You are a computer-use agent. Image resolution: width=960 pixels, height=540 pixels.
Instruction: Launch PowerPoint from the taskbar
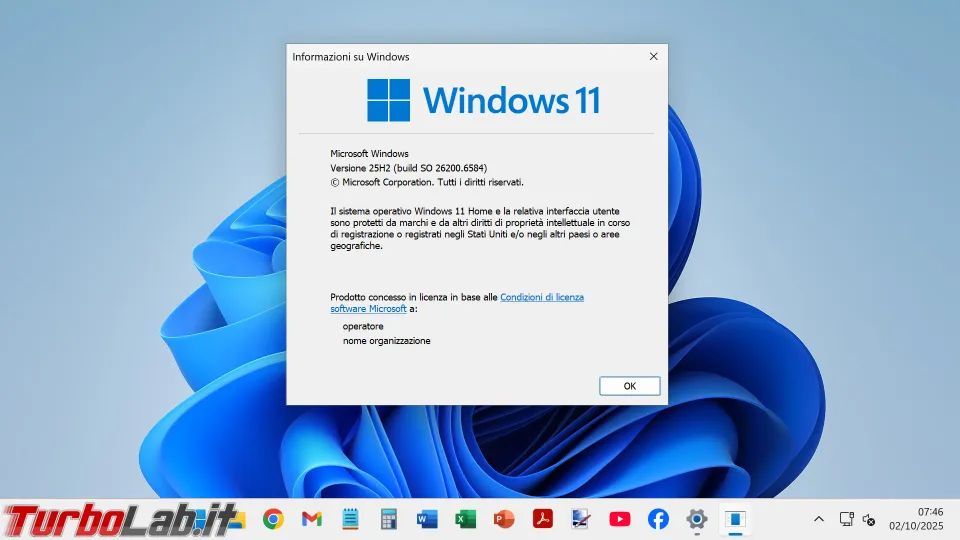click(504, 519)
